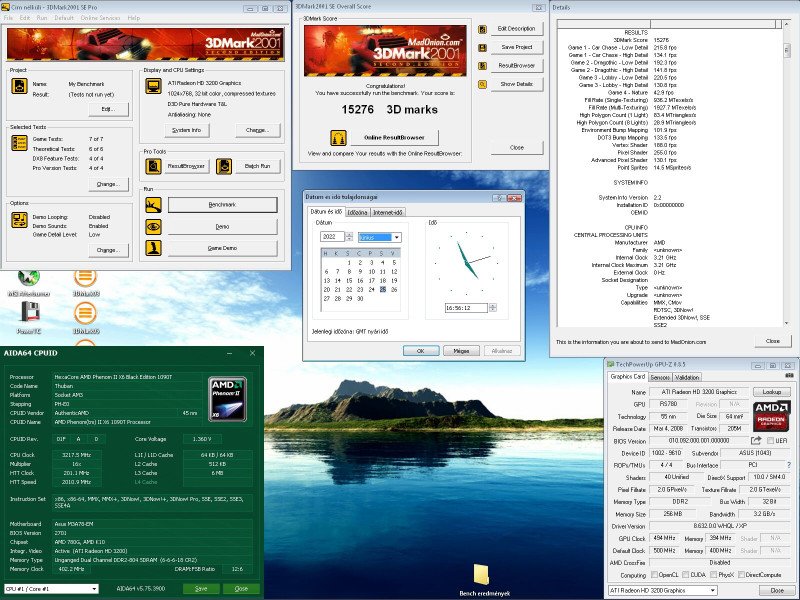This screenshot has width=800, height=600.
Task: Click the monitor icon in Display and CPU Settings
Action: tap(154, 85)
